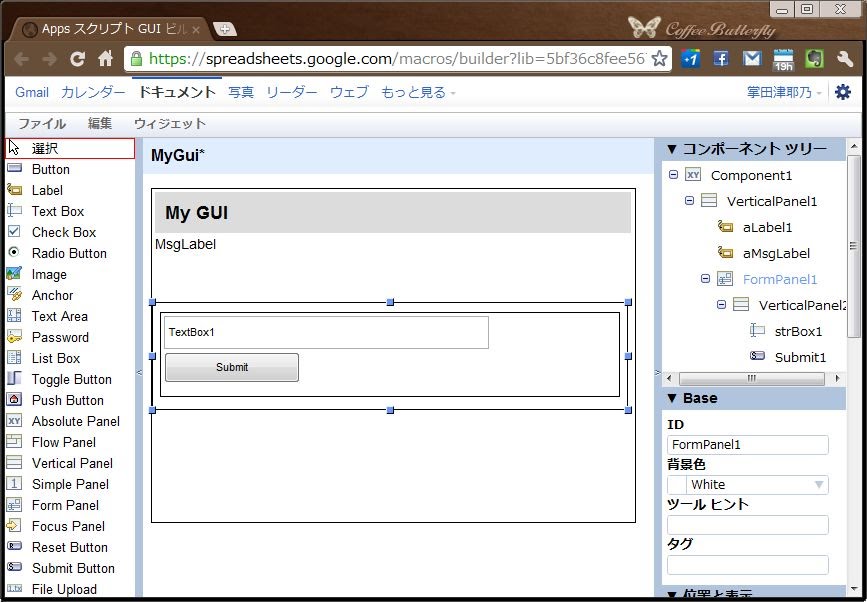Open the Gmail link
This screenshot has height=602, width=867.
click(x=32, y=92)
